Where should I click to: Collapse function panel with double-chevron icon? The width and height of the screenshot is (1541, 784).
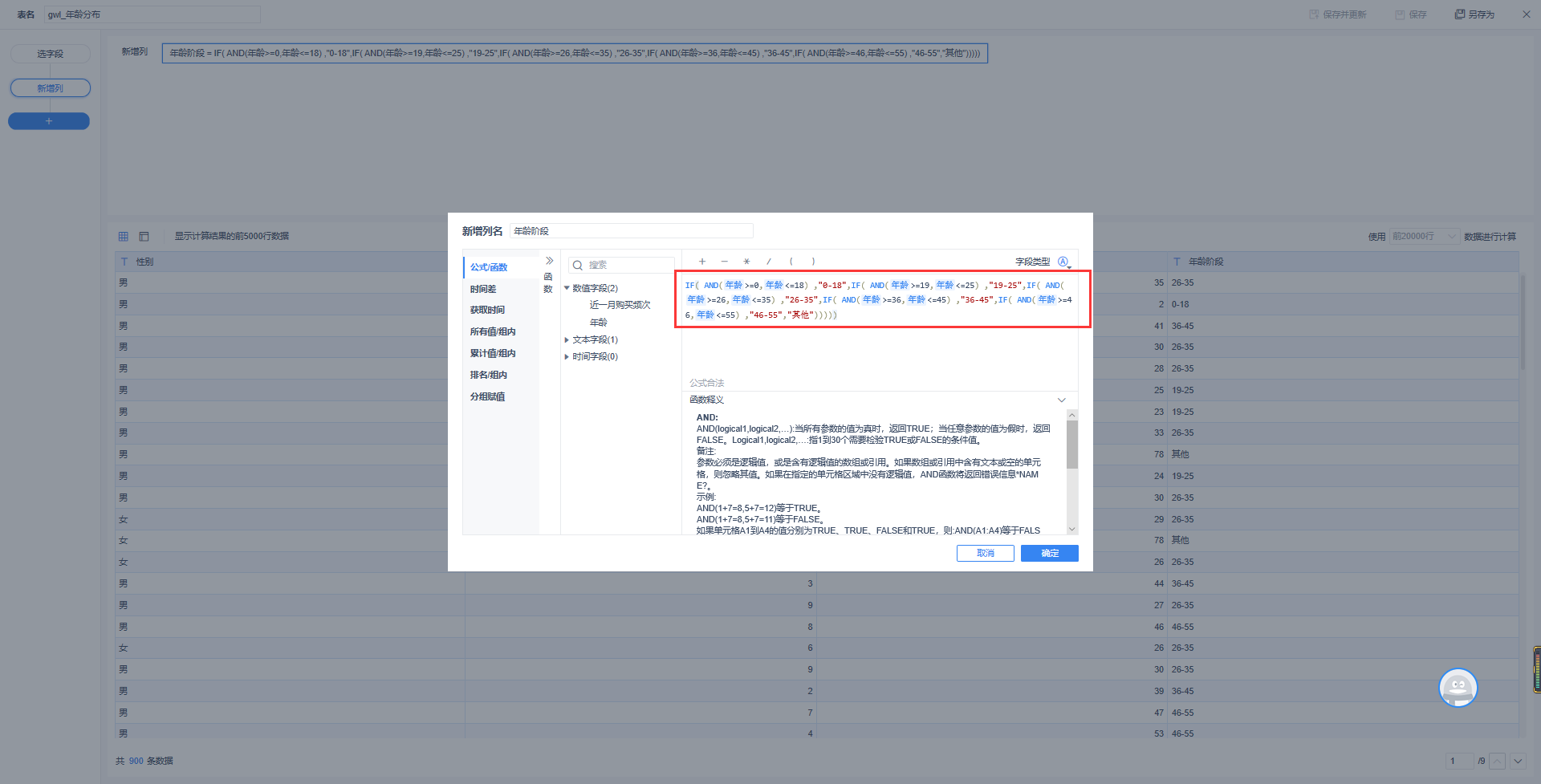[550, 261]
